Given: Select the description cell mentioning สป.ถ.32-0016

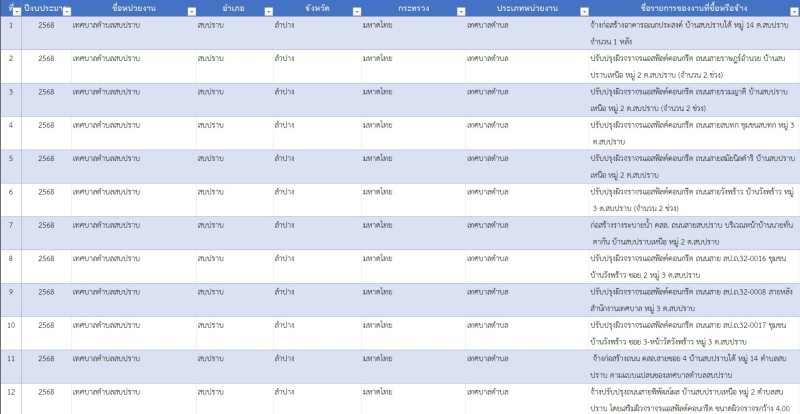Looking at the screenshot, I should tap(692, 264).
